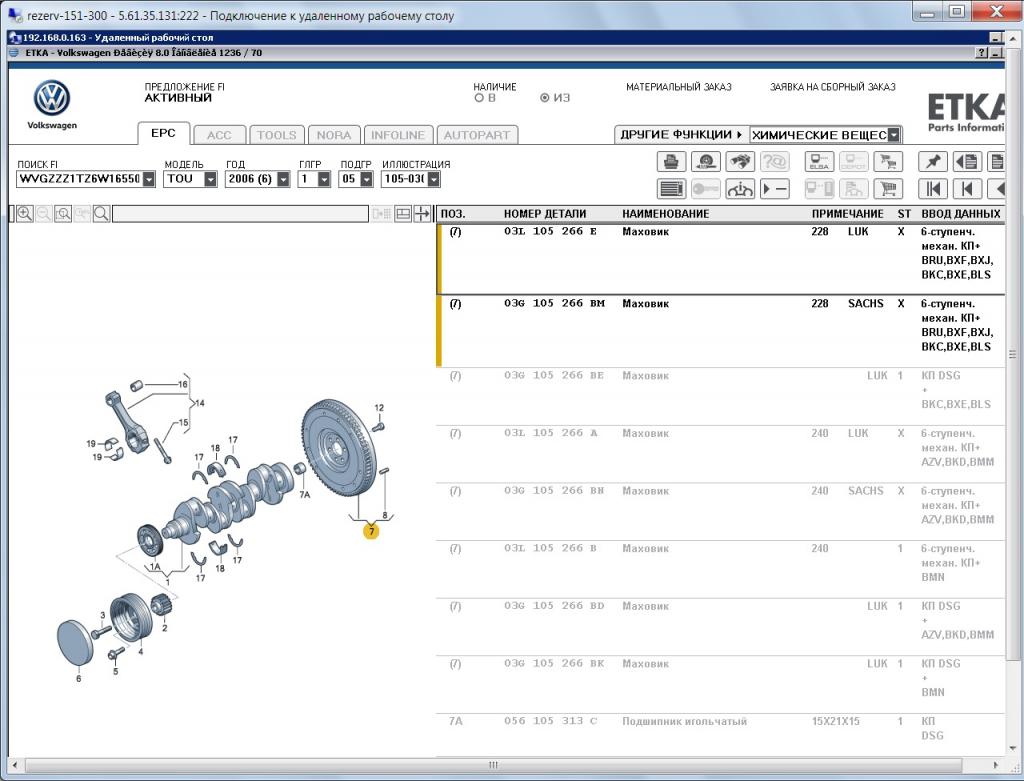Click the arrow-and-dash toolbar icon

tap(775, 189)
